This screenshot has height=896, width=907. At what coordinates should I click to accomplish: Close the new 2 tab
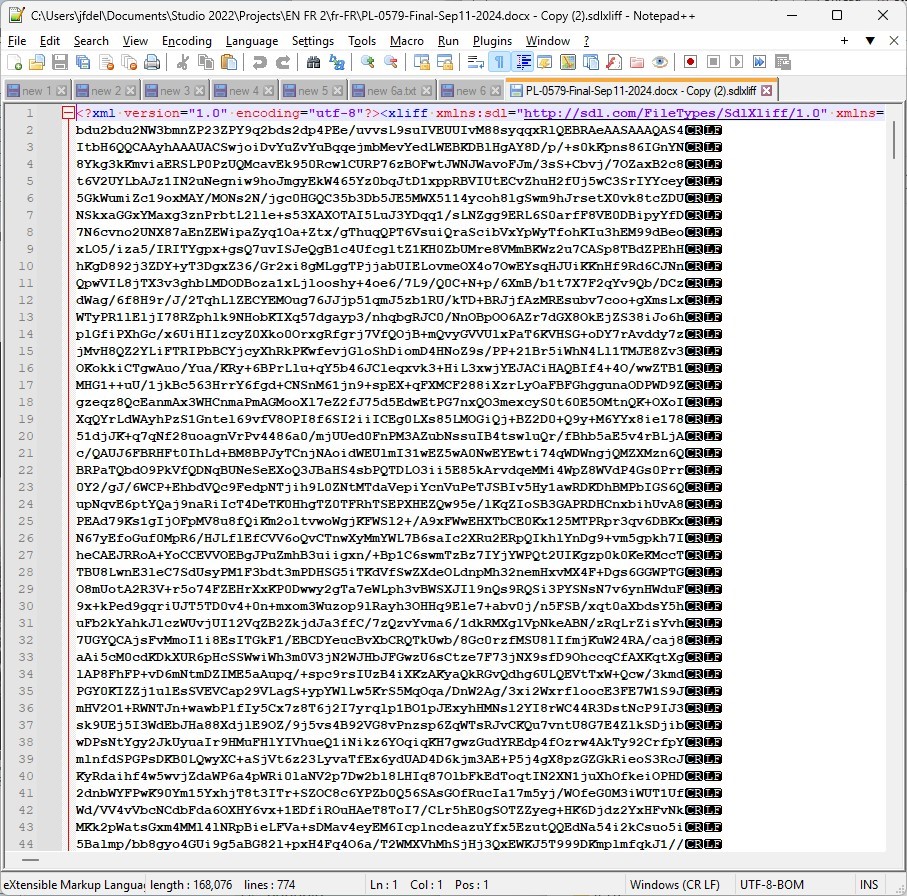pyautogui.click(x=131, y=91)
